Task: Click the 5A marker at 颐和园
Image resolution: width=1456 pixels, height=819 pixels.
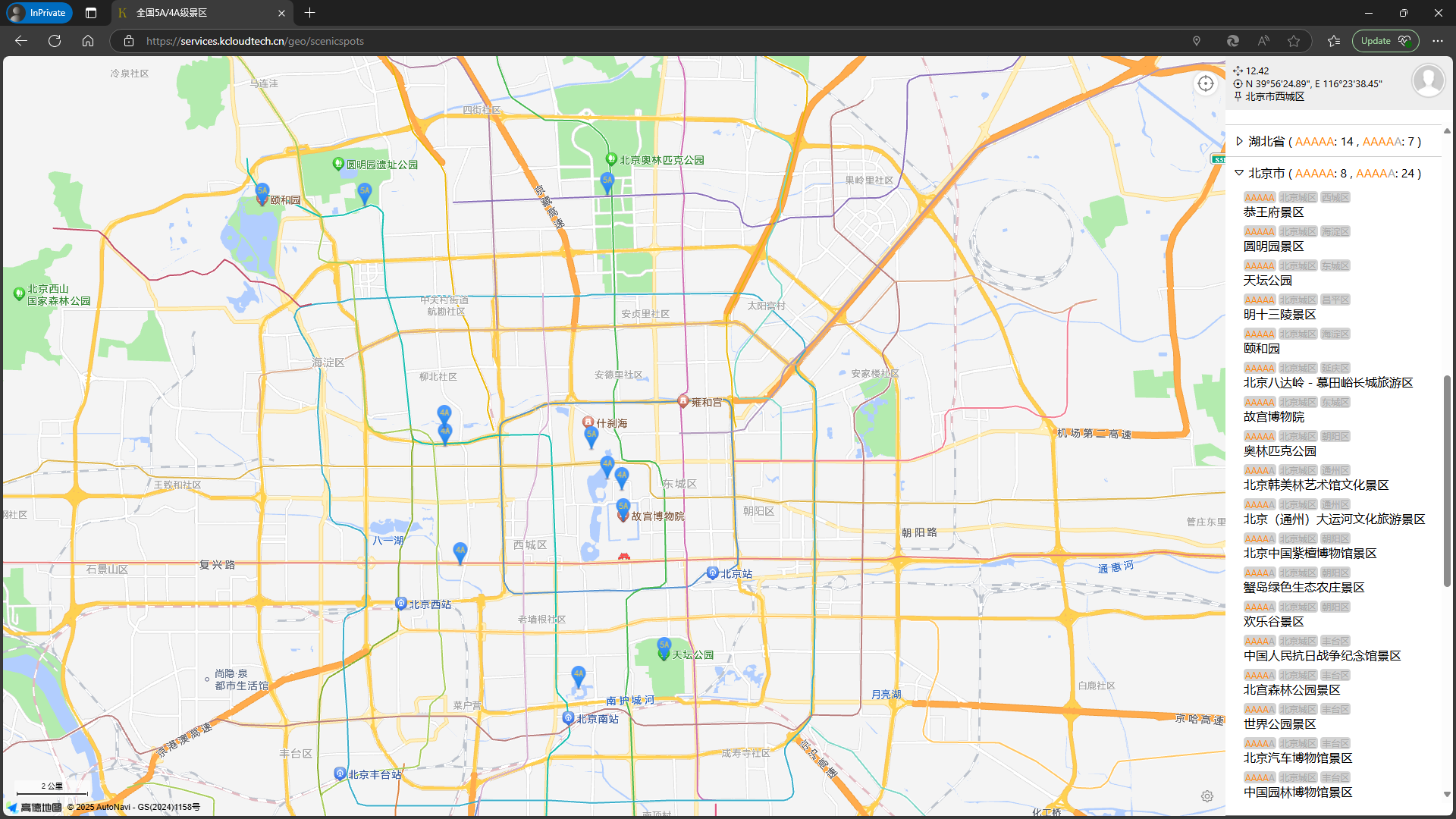Action: coord(262,191)
